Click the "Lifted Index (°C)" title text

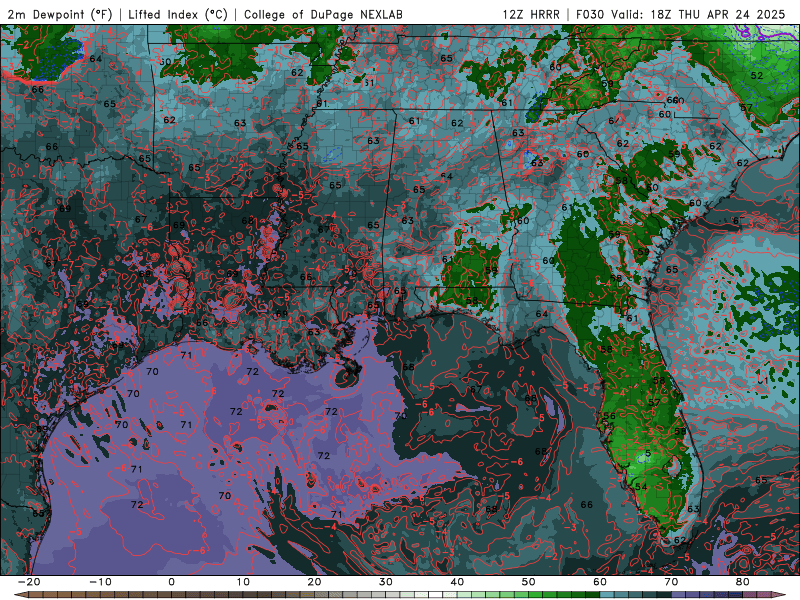178,14
